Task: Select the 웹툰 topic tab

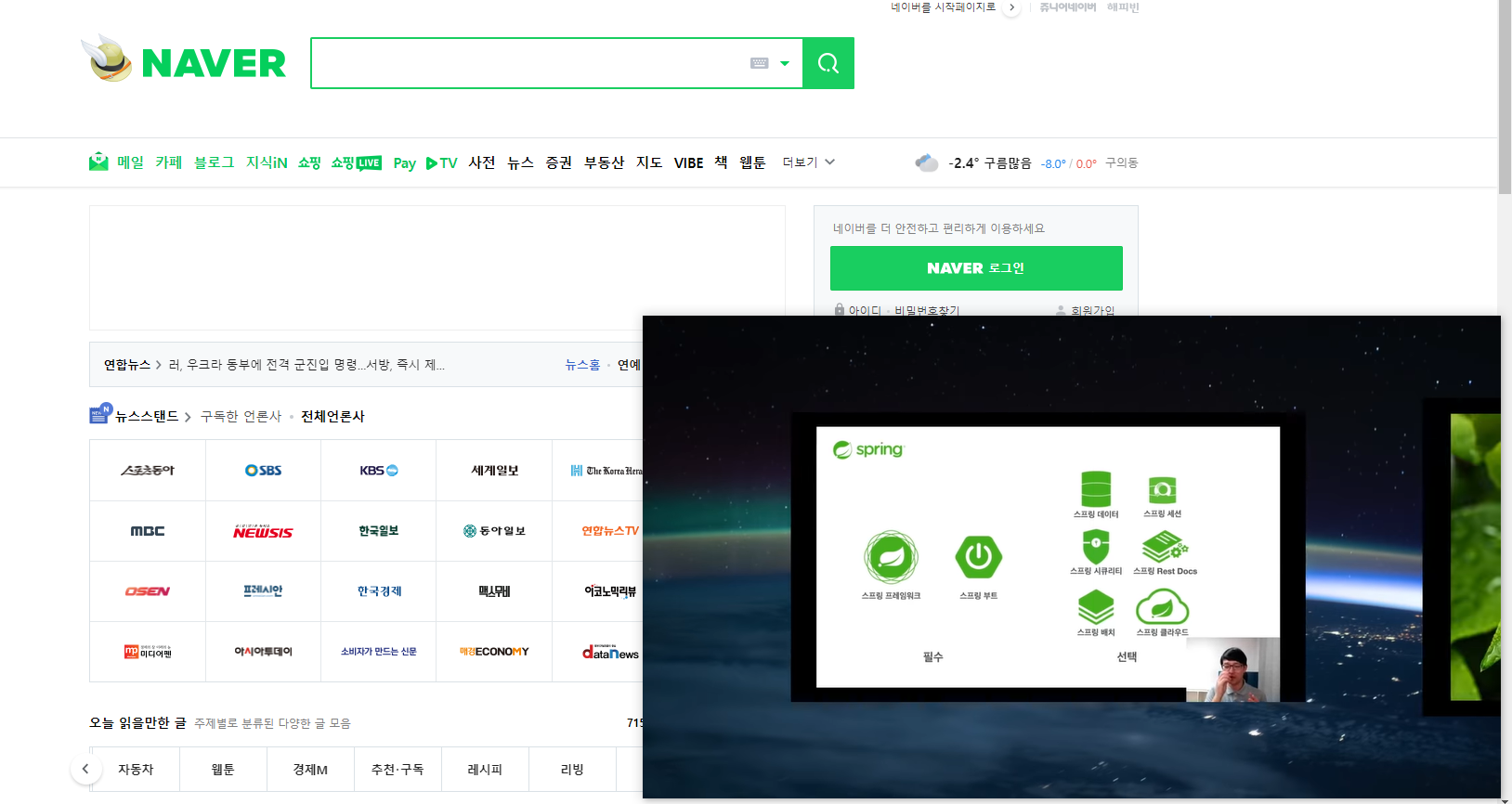Action: (223, 770)
